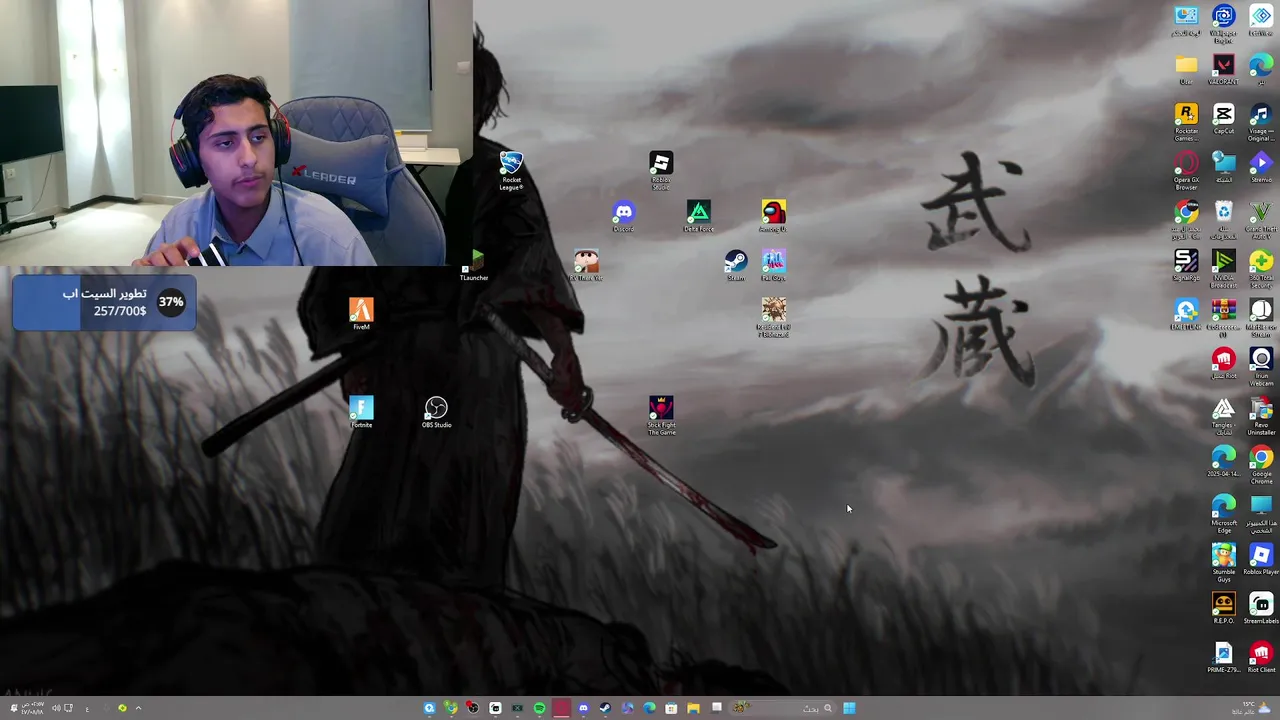Click the stream goal 37% widget
This screenshot has width=1280, height=720.
(x=104, y=303)
